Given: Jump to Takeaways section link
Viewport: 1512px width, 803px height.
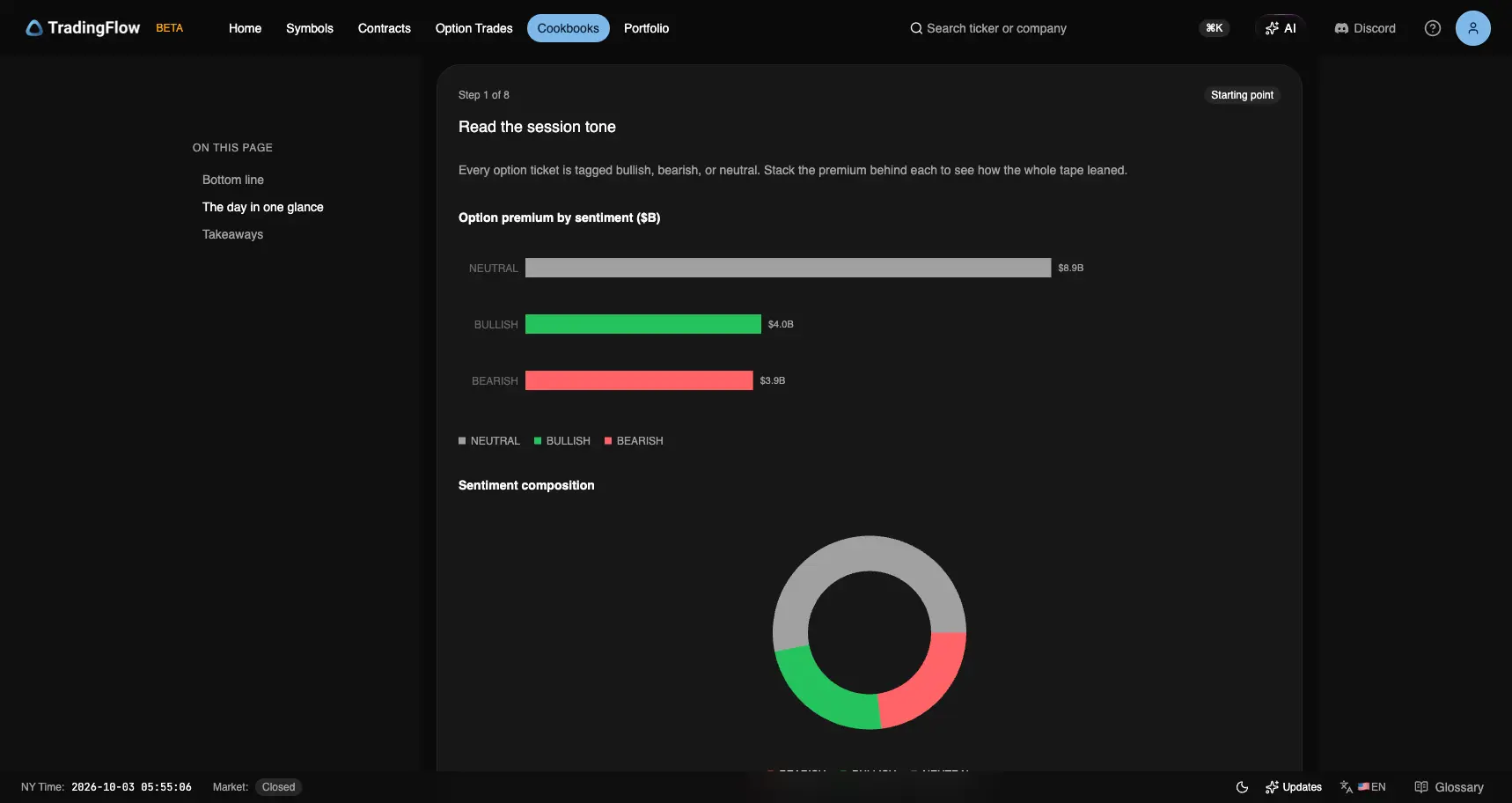Looking at the screenshot, I should tap(232, 234).
